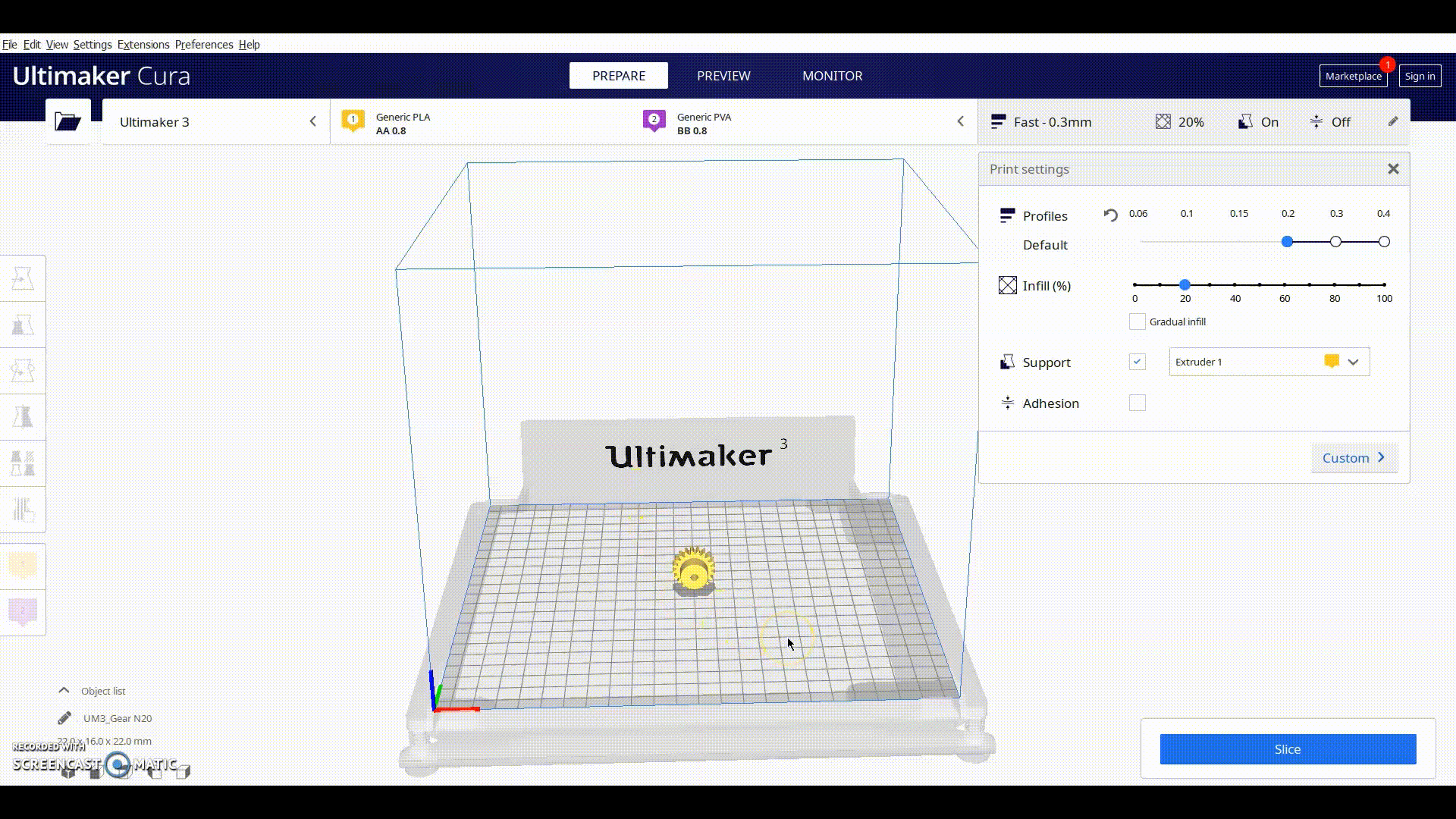1456x819 pixels.
Task: Click the pencil edit icon in settings header
Action: pos(1393,121)
